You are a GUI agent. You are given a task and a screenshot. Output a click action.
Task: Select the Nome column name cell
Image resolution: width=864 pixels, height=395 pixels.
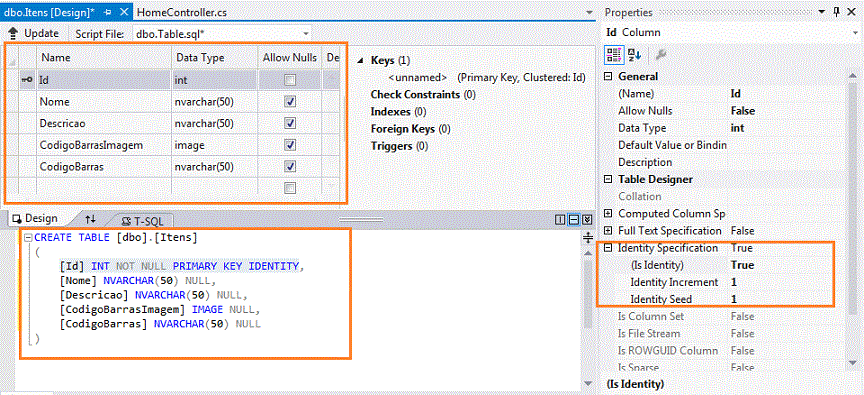click(104, 102)
